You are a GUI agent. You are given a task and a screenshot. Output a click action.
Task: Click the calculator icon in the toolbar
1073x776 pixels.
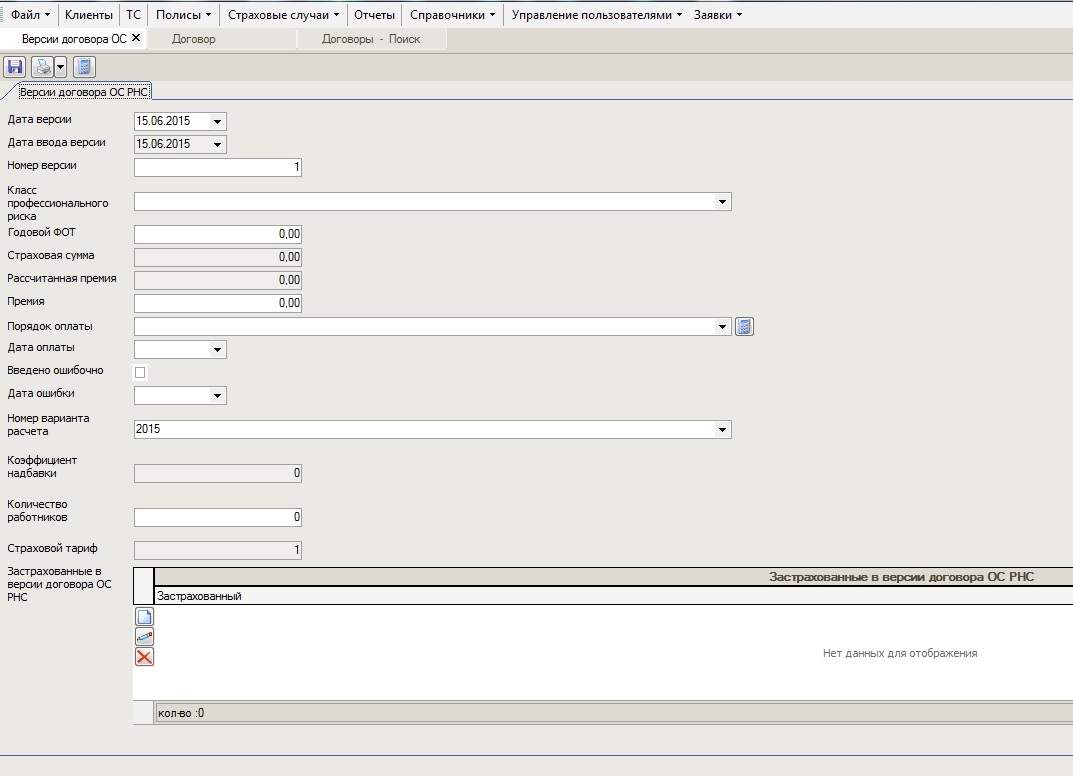[x=84, y=67]
